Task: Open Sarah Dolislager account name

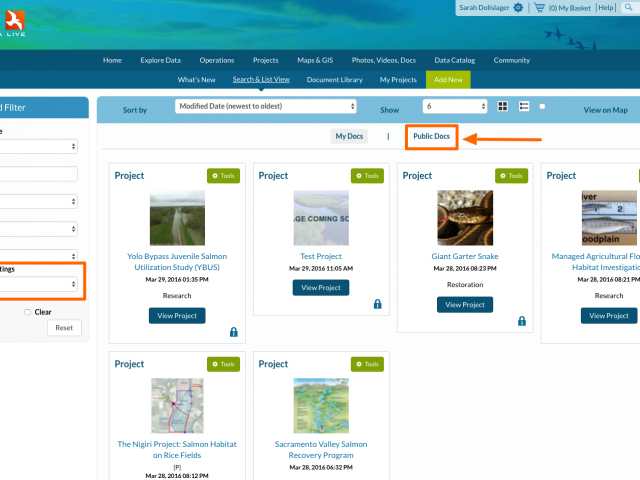Action: [484, 8]
